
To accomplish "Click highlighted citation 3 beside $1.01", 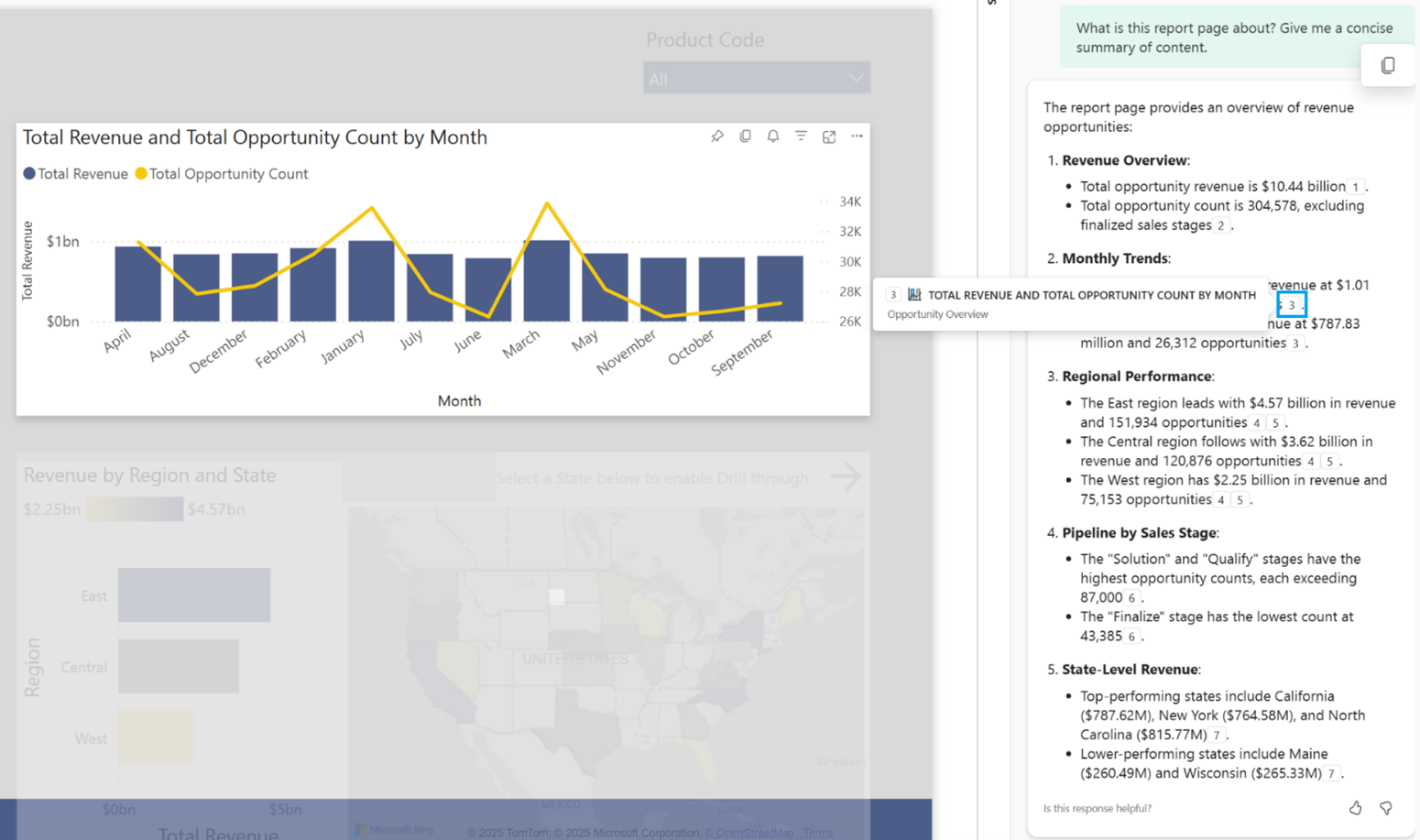I will coord(1292,305).
